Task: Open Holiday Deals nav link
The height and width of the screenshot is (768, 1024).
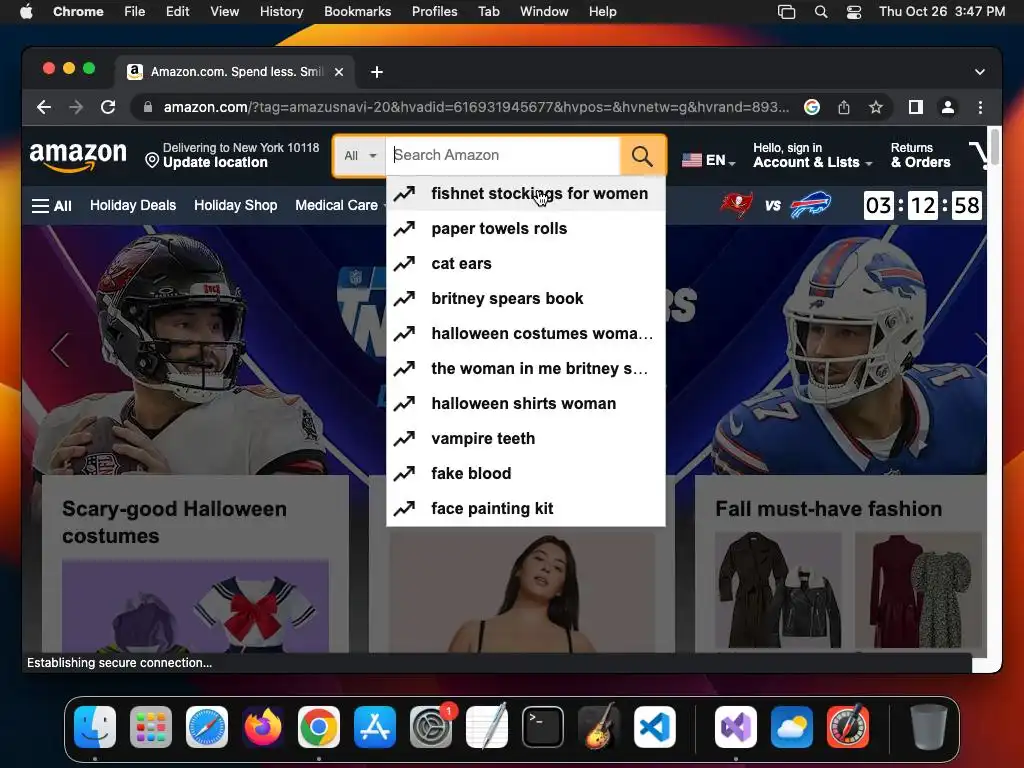Action: (133, 205)
